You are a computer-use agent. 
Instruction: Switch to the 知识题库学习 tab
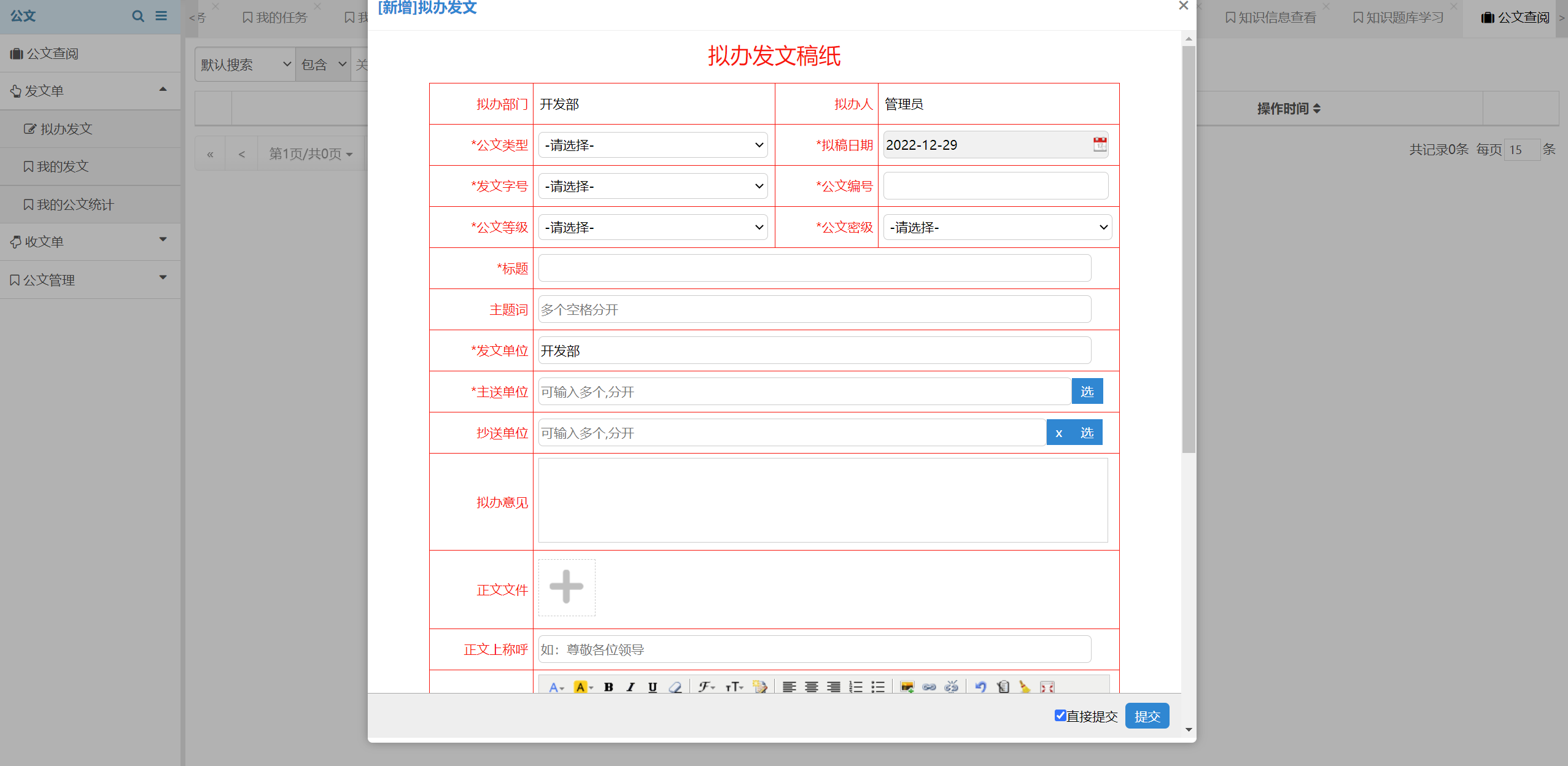coord(1399,17)
